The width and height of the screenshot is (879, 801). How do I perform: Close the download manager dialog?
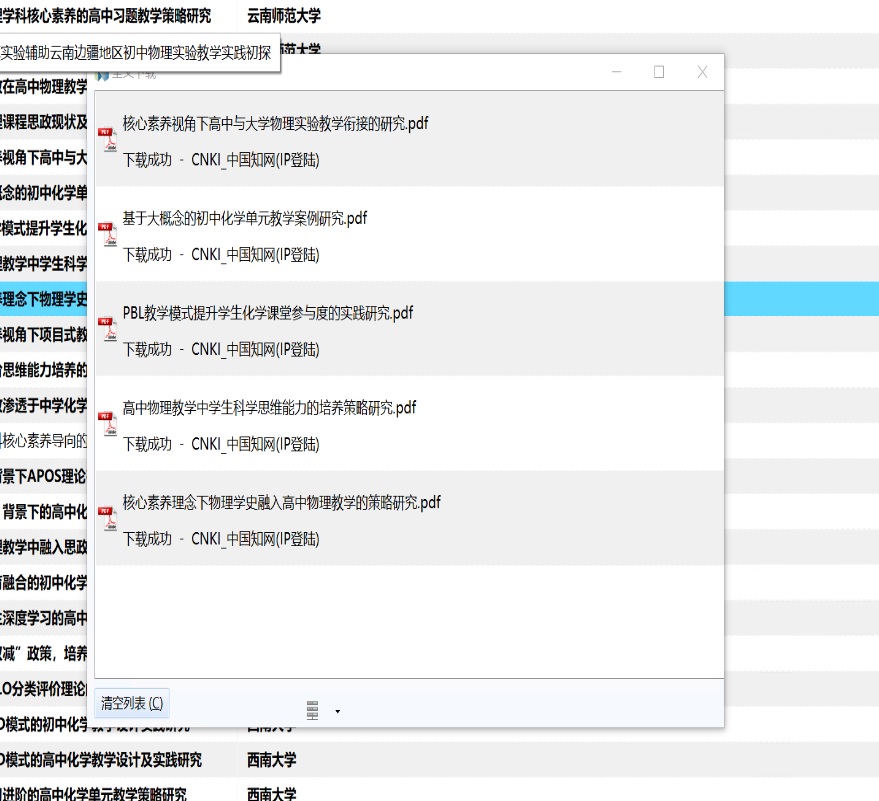tap(702, 72)
